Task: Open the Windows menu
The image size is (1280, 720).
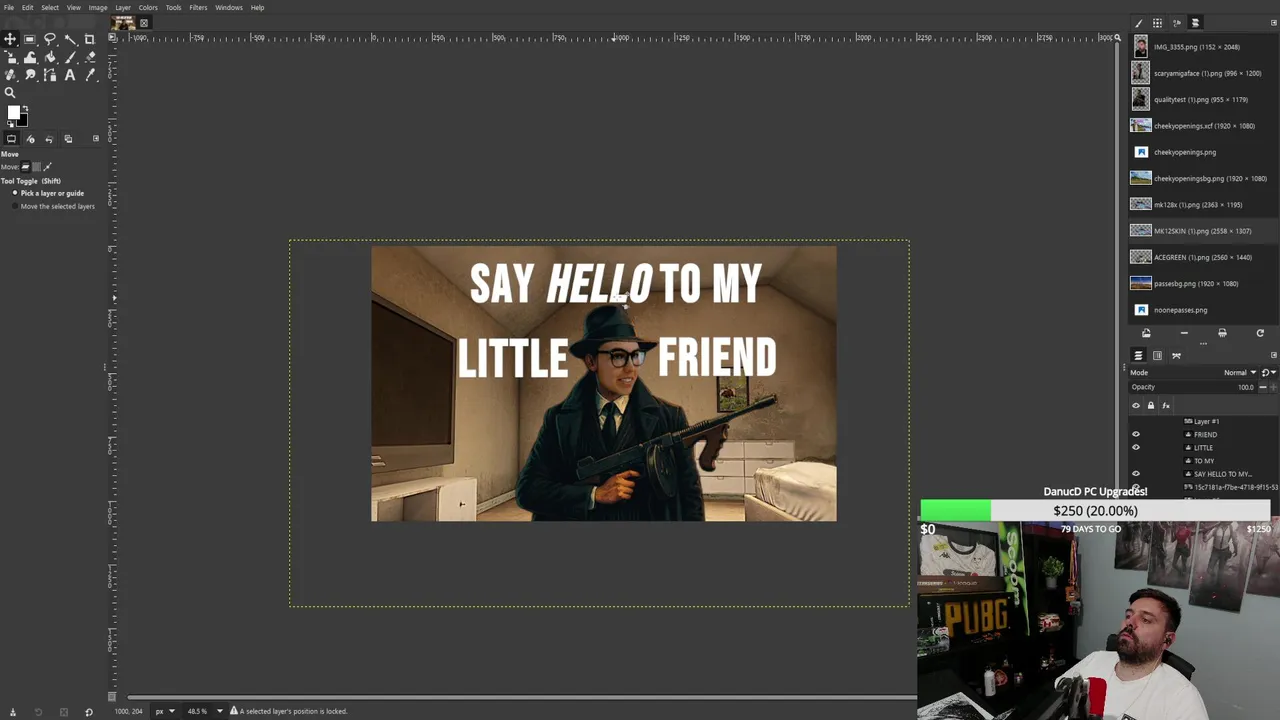Action: [x=229, y=7]
